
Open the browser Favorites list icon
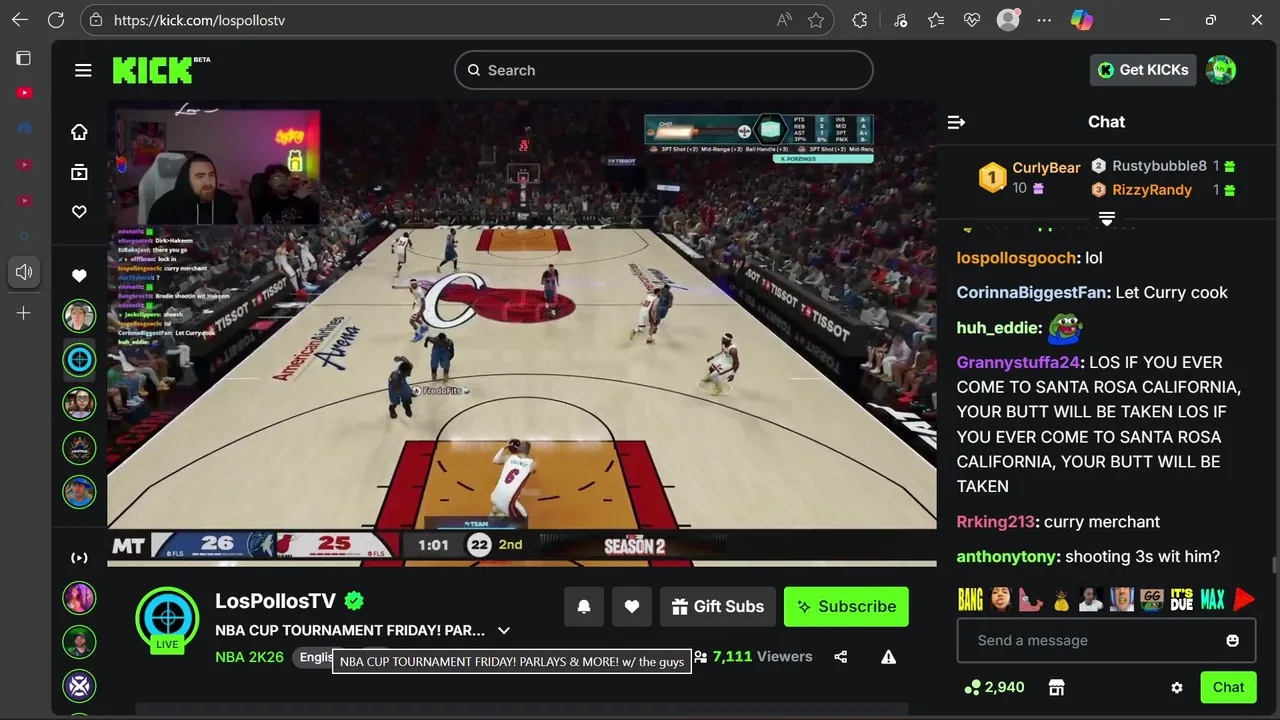pos(936,20)
